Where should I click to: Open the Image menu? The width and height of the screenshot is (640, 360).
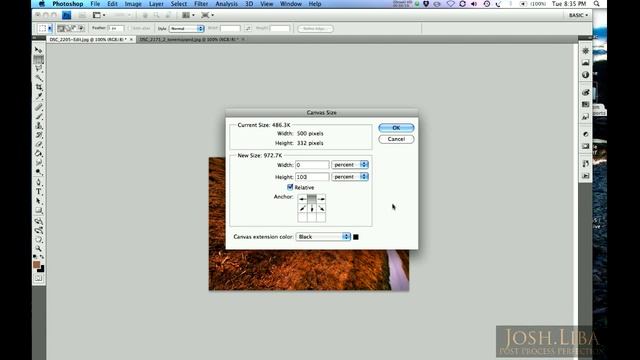133,4
